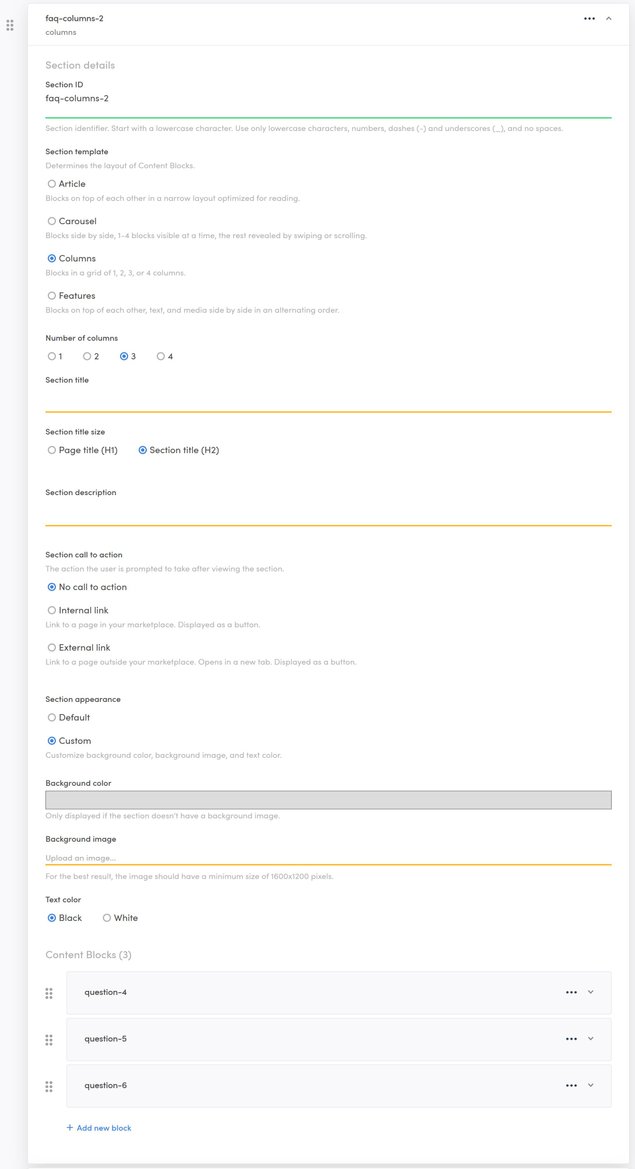Select the Carousel section template
Viewport: 635px width, 1169px height.
point(52,221)
